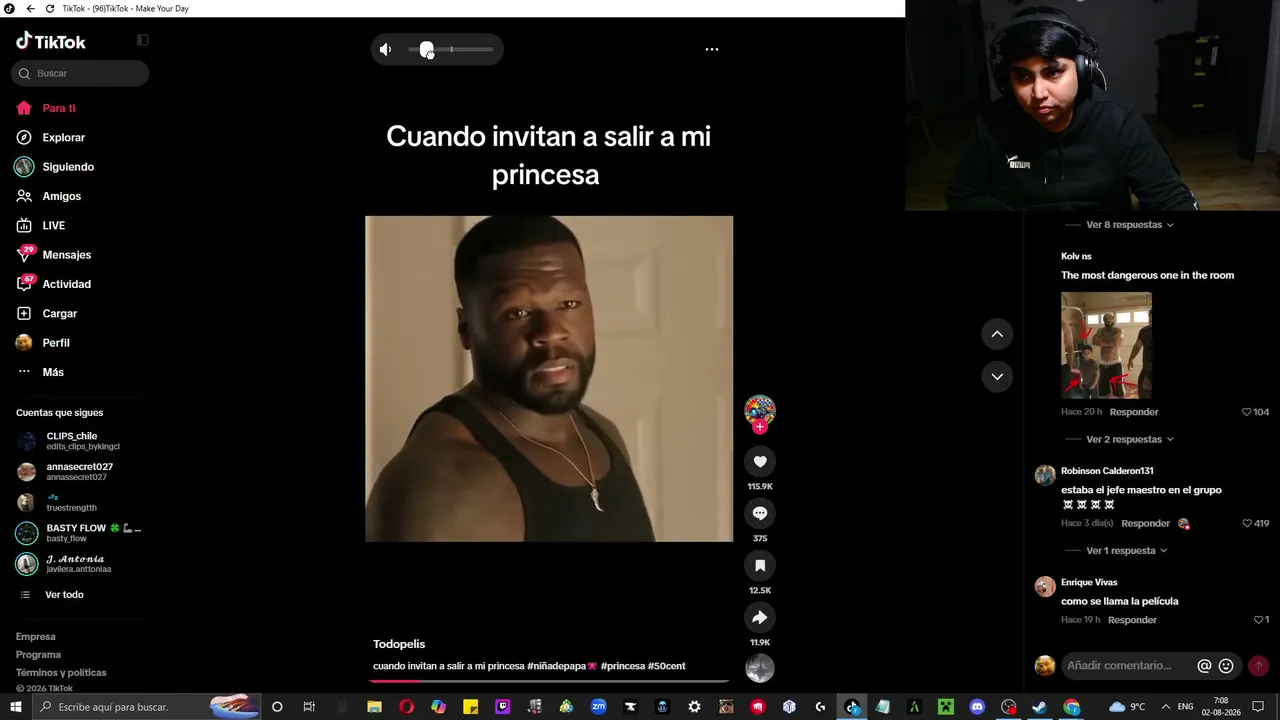Viewport: 1280px width, 720px height.
Task: Follow the creator with the plus badge
Action: coord(760,427)
